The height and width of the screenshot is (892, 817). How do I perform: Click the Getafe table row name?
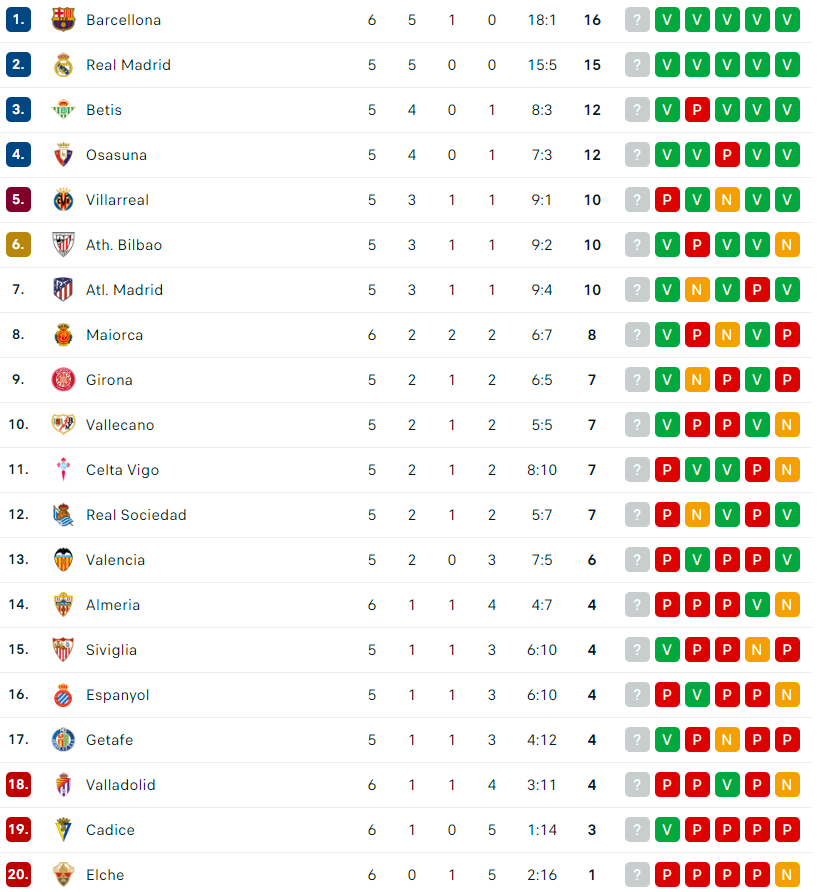(109, 740)
